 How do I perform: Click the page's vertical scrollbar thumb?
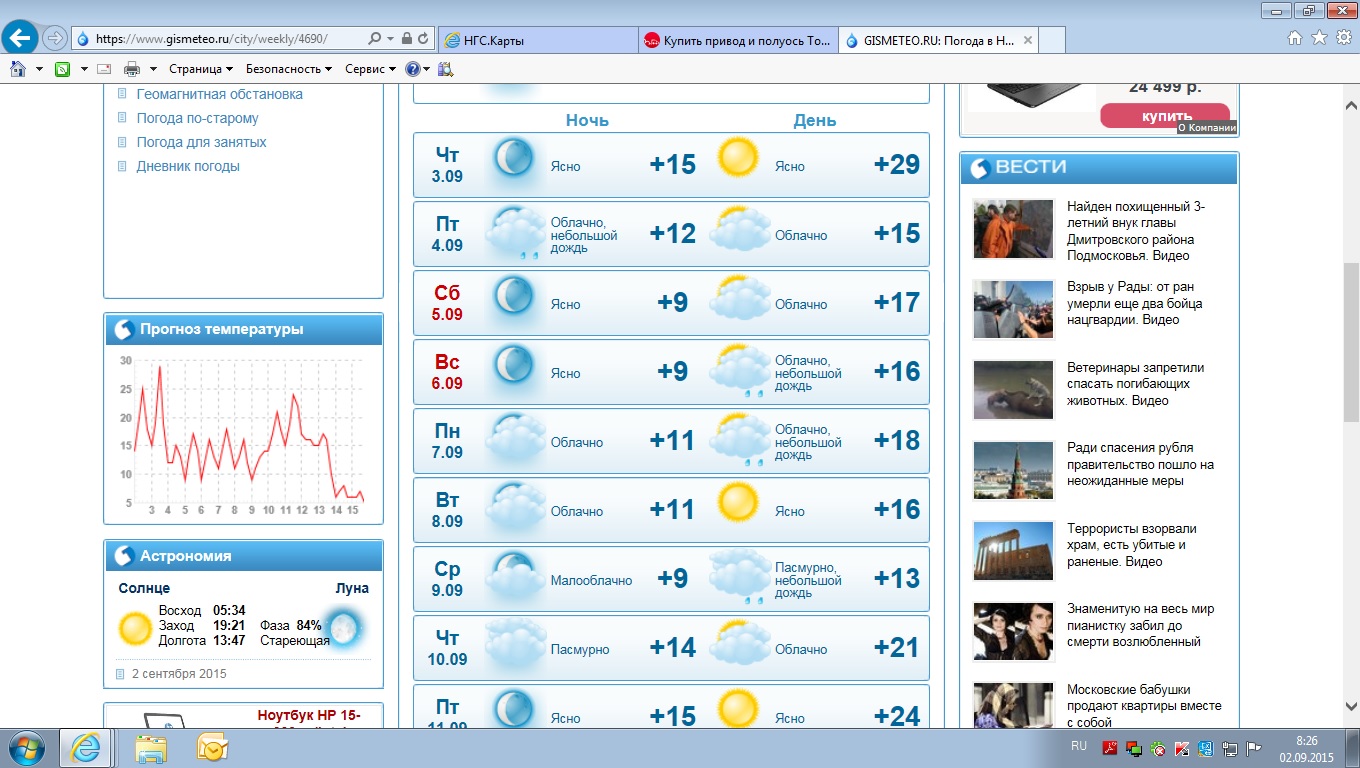[1350, 340]
